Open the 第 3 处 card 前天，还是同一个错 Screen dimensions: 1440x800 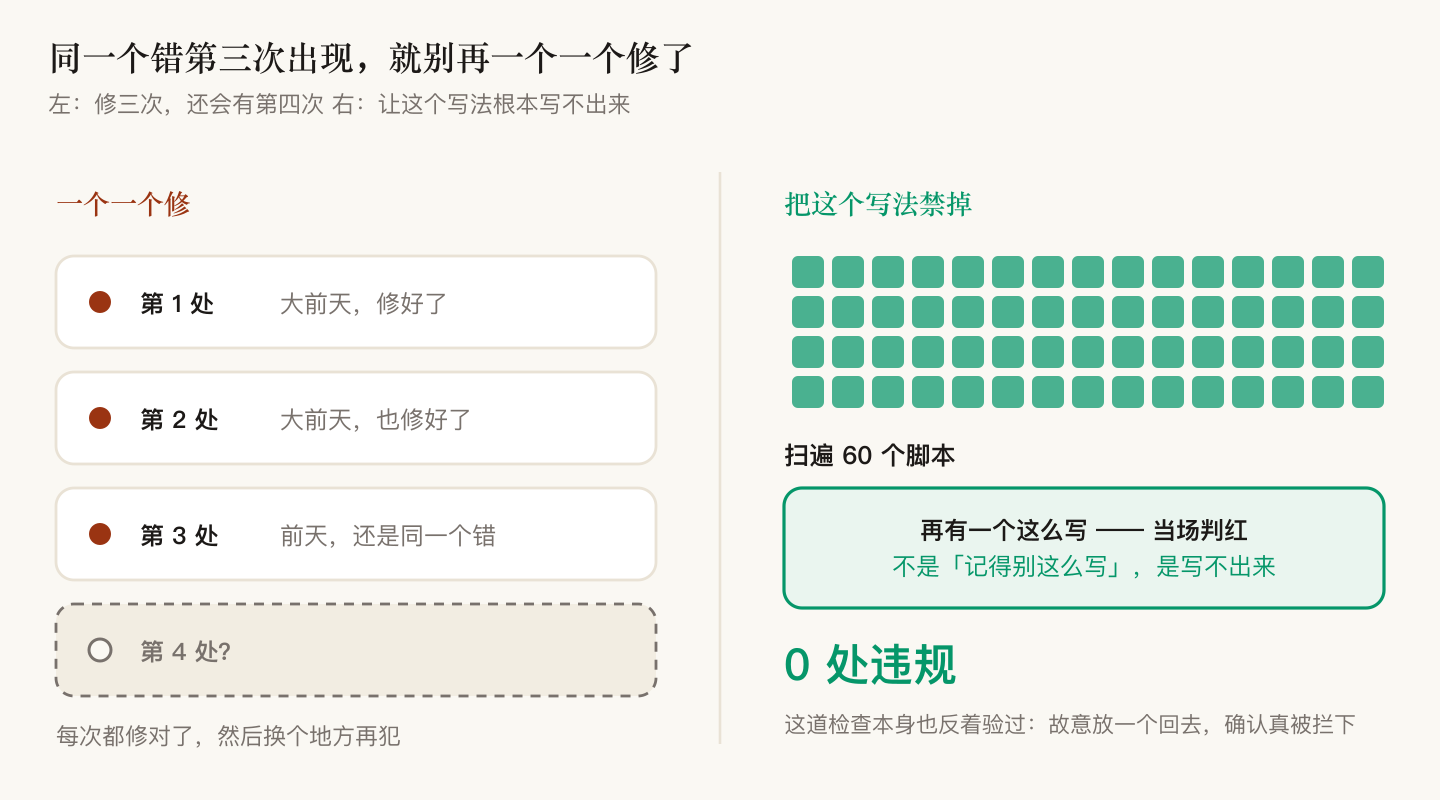point(356,534)
